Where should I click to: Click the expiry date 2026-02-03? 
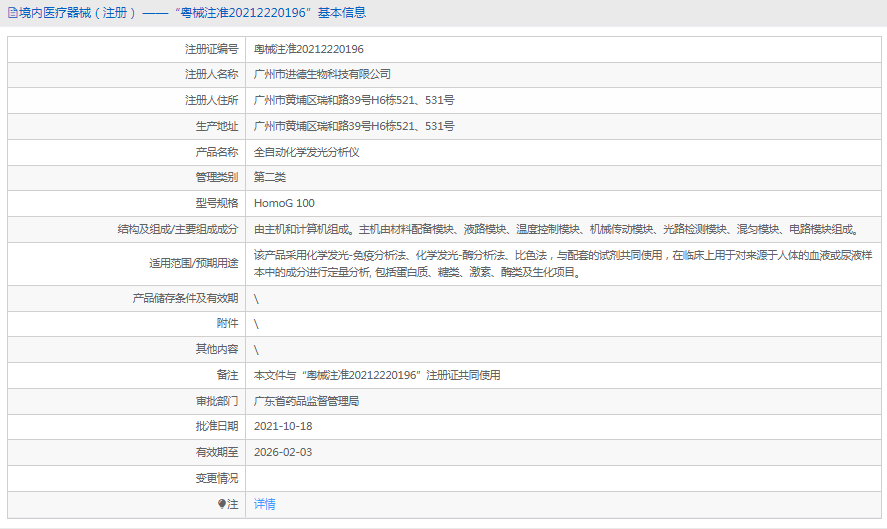283,452
